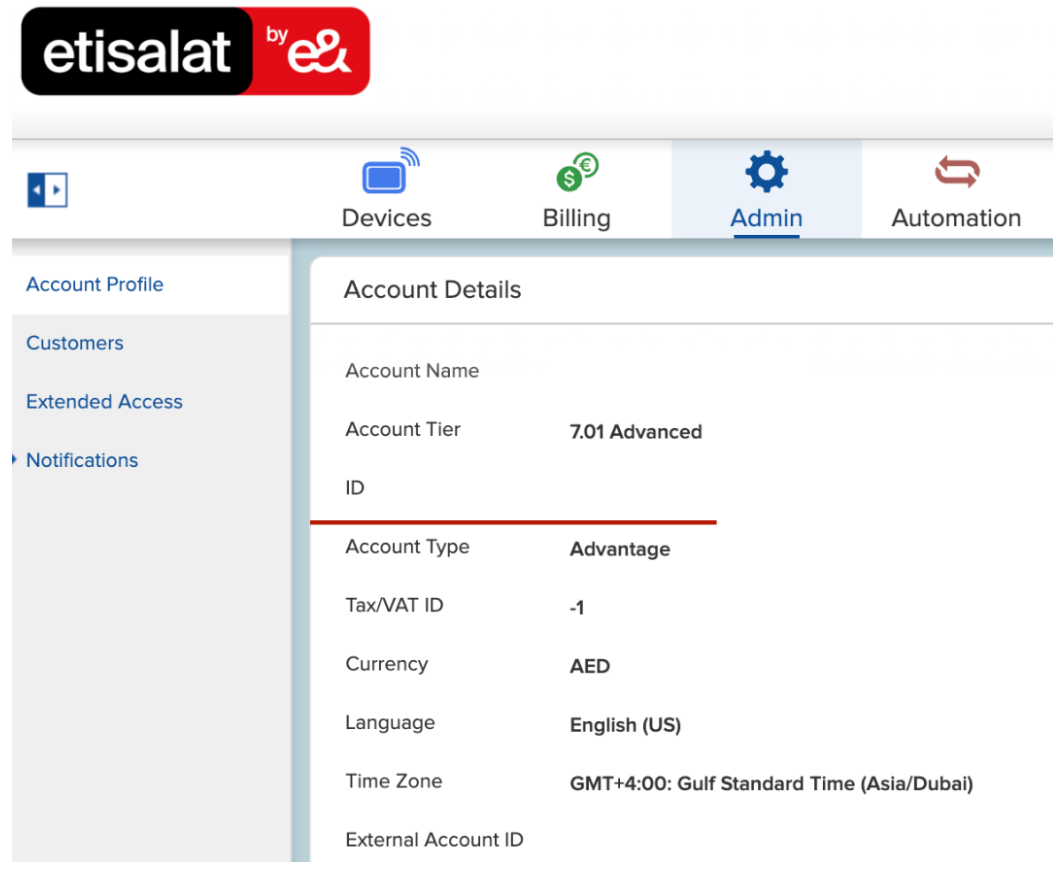Image resolution: width=1053 pixels, height=870 pixels.
Task: Select Notifications in the left menu
Action: tap(82, 461)
